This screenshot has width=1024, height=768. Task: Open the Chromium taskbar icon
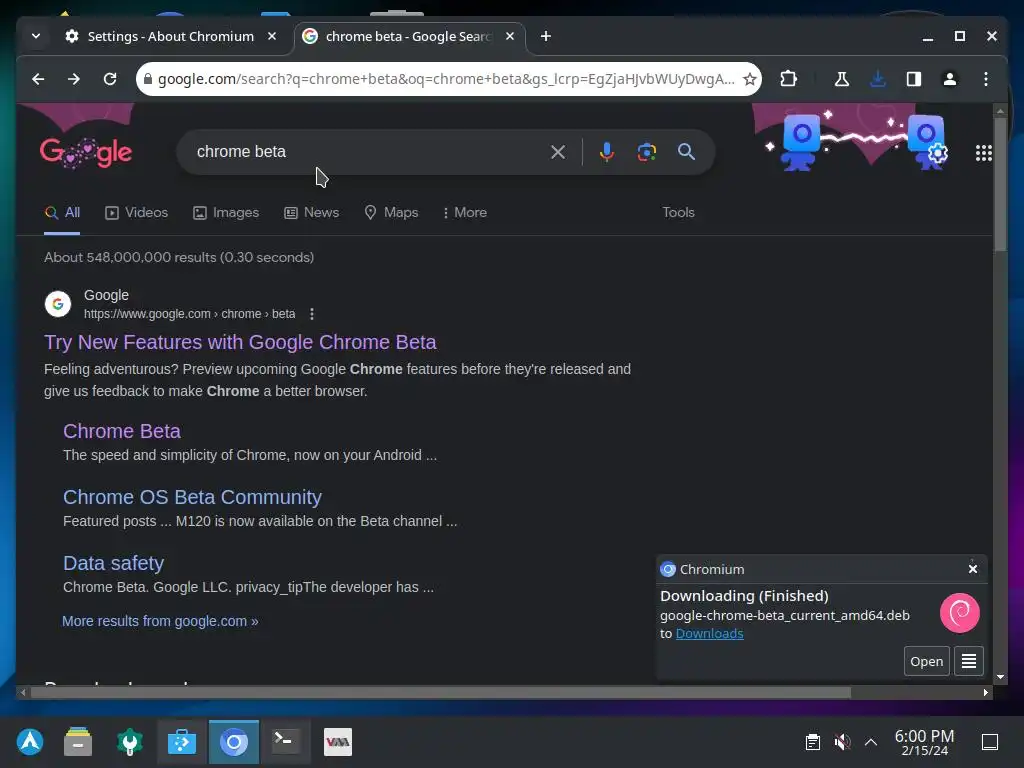pyautogui.click(x=234, y=742)
